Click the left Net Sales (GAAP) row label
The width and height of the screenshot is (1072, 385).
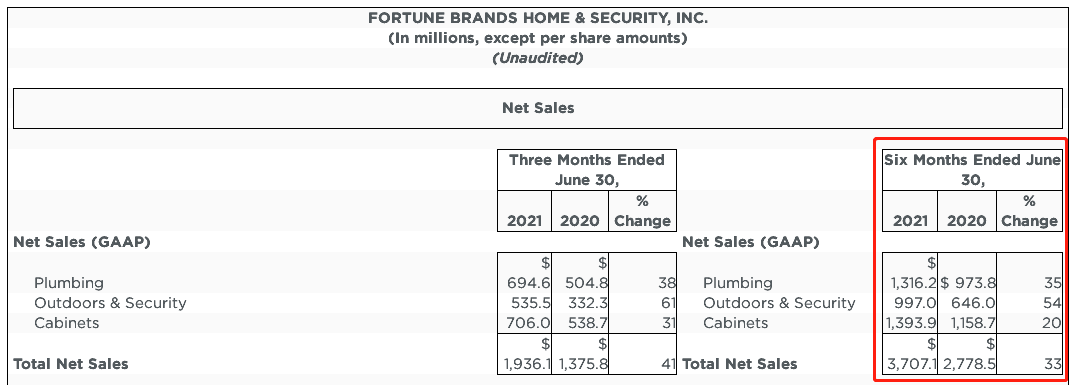tap(82, 241)
